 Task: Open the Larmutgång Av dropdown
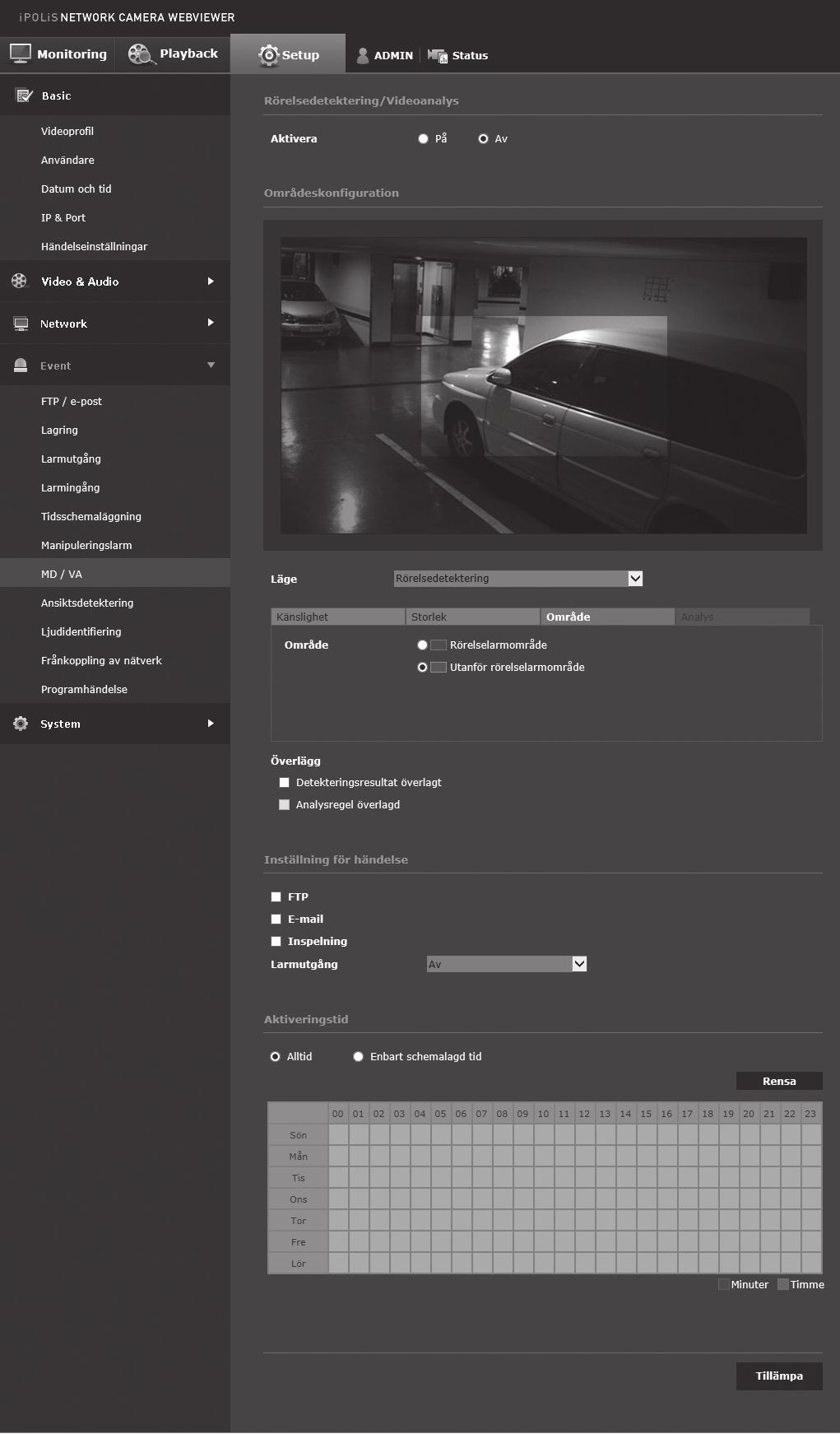pos(507,964)
